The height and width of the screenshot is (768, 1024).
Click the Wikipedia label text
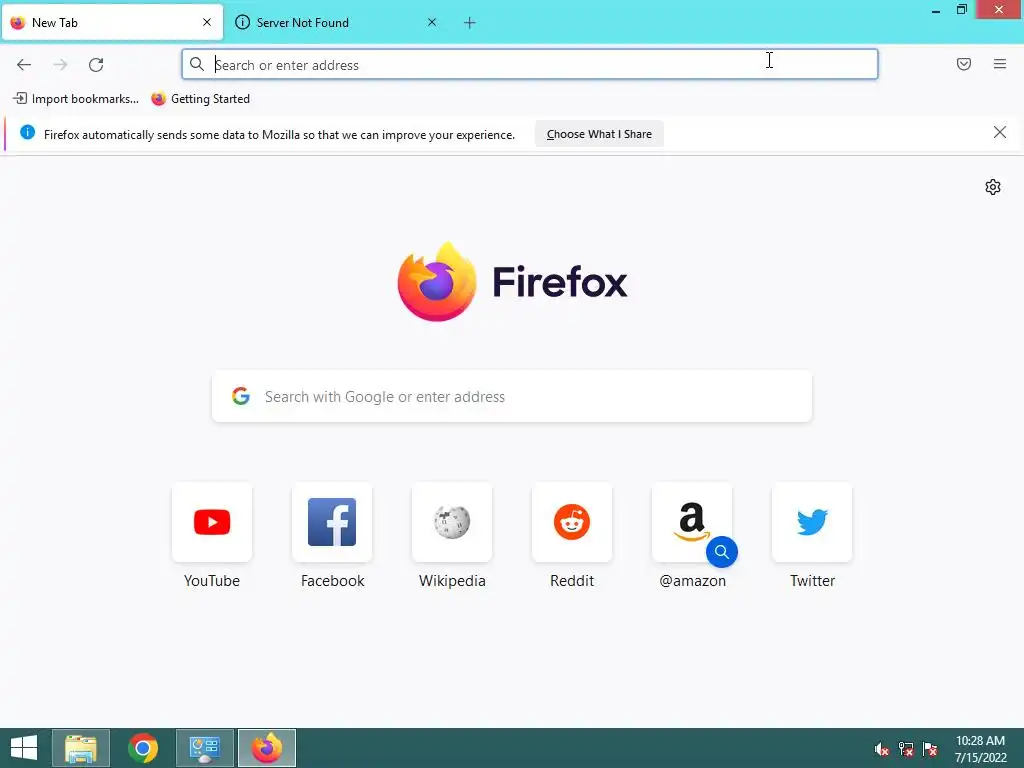[452, 581]
